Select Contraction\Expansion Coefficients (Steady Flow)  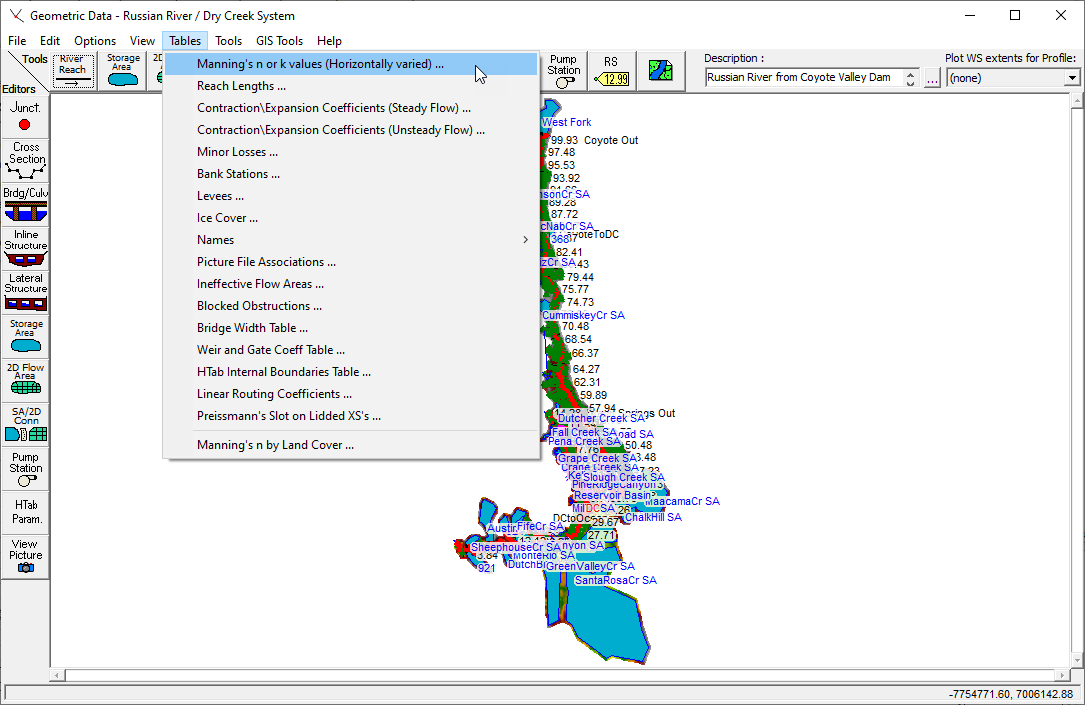352,108
